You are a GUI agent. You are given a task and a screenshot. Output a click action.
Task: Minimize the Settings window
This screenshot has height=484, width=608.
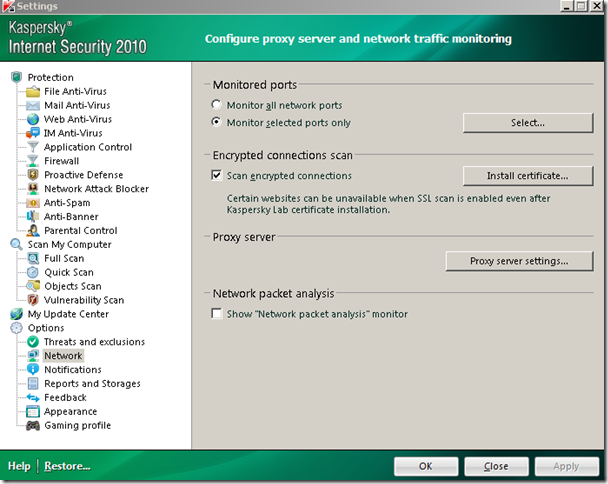(x=567, y=6)
